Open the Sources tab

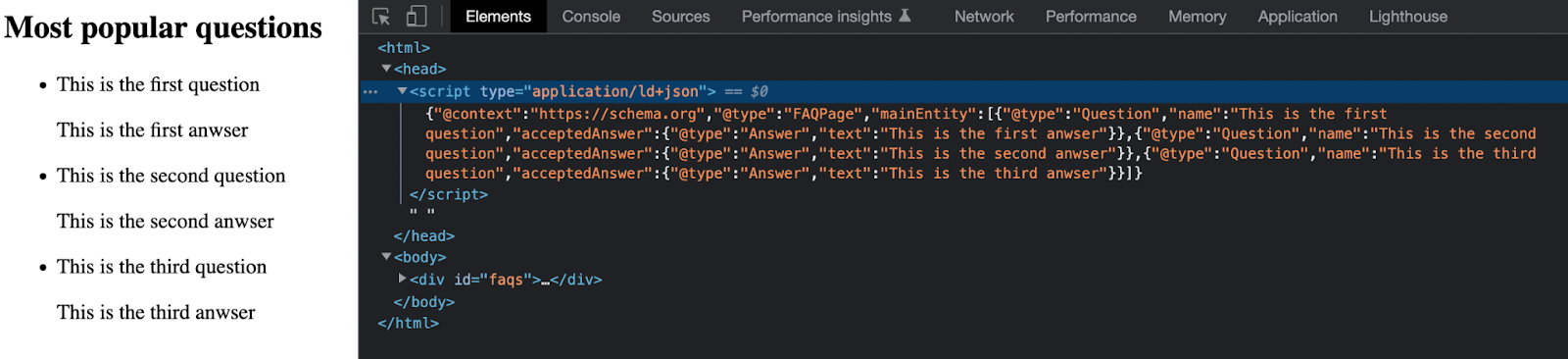point(681,17)
